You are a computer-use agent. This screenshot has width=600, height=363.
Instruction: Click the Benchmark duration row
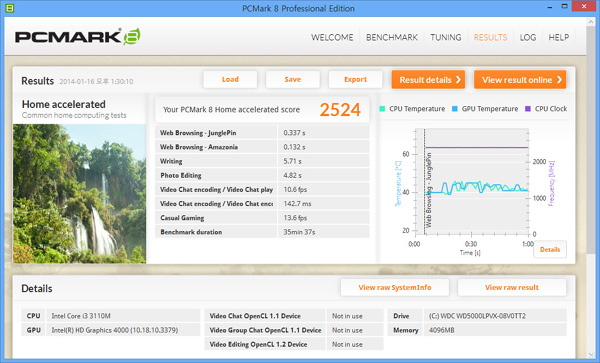click(262, 232)
